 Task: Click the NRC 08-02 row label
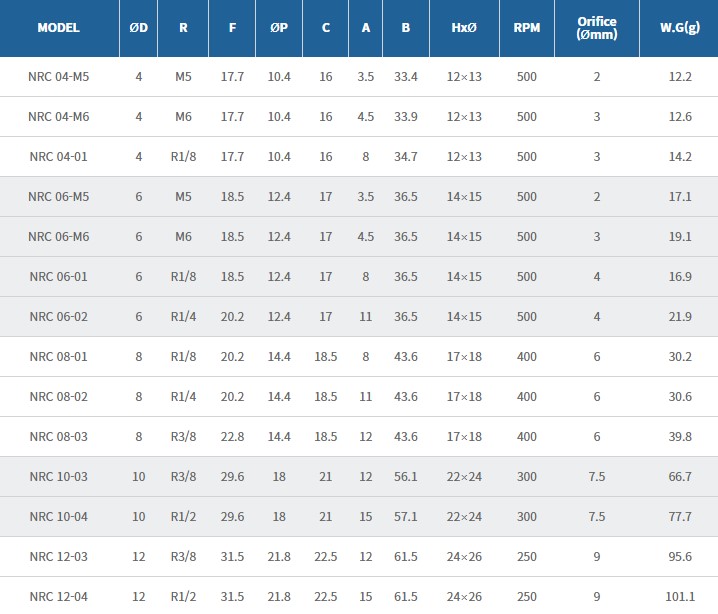coord(59,397)
